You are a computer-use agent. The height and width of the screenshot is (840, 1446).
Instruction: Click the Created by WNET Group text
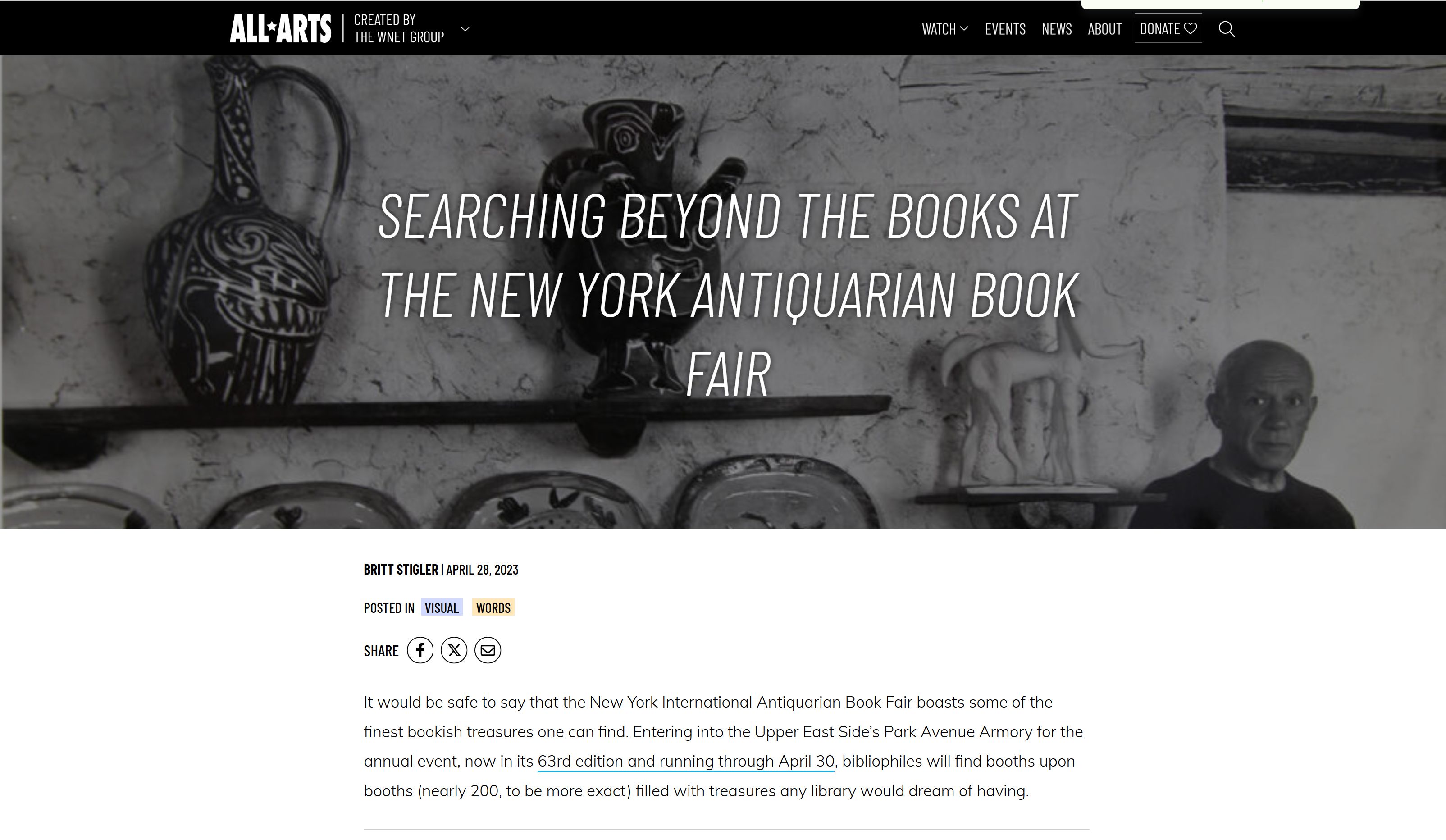[399, 29]
